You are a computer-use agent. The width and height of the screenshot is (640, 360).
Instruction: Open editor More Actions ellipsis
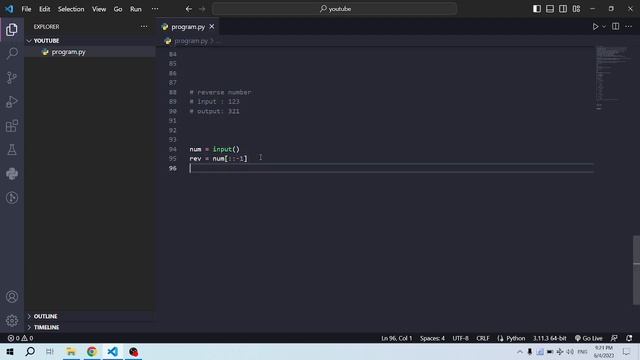point(629,27)
